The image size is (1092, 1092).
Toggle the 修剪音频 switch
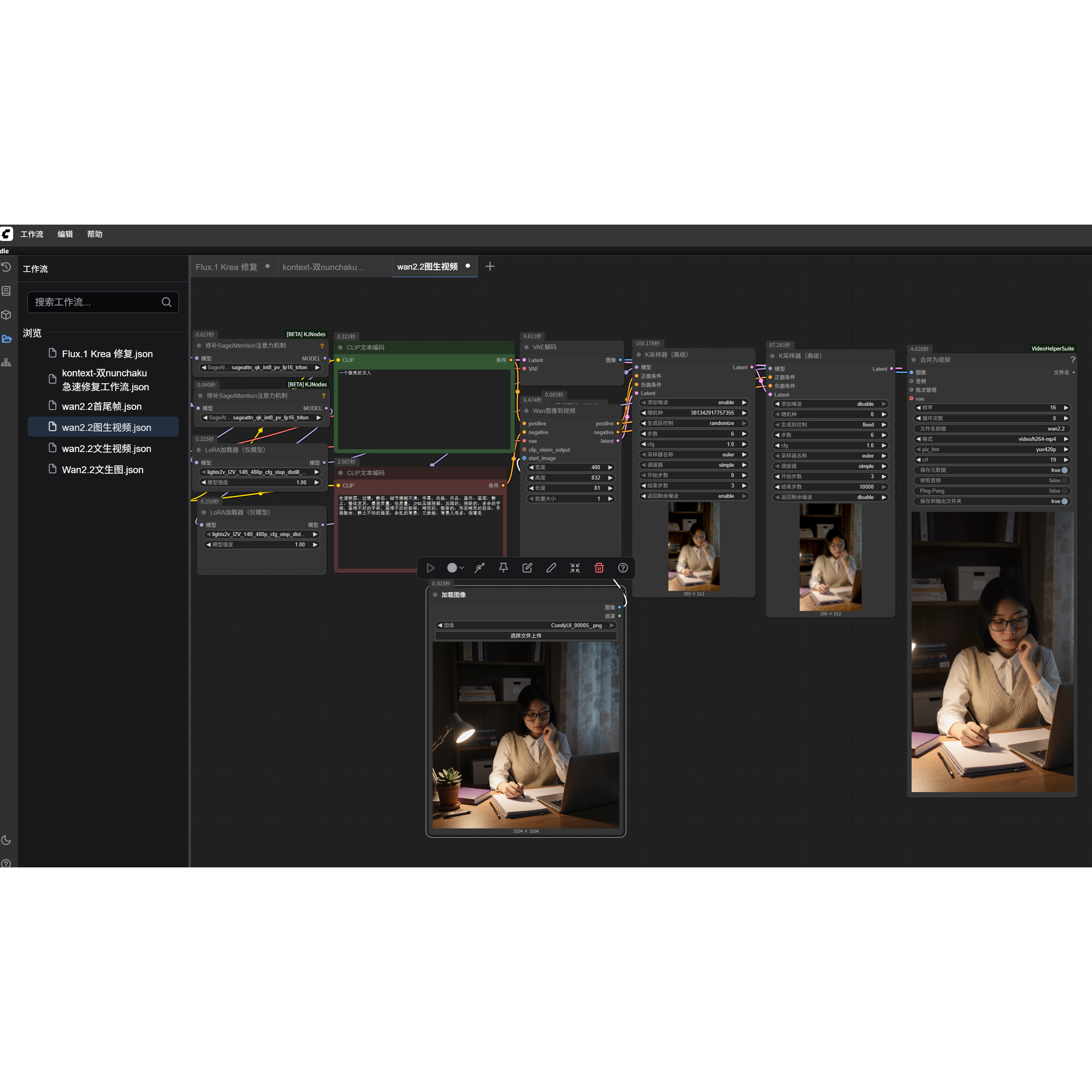1064,480
